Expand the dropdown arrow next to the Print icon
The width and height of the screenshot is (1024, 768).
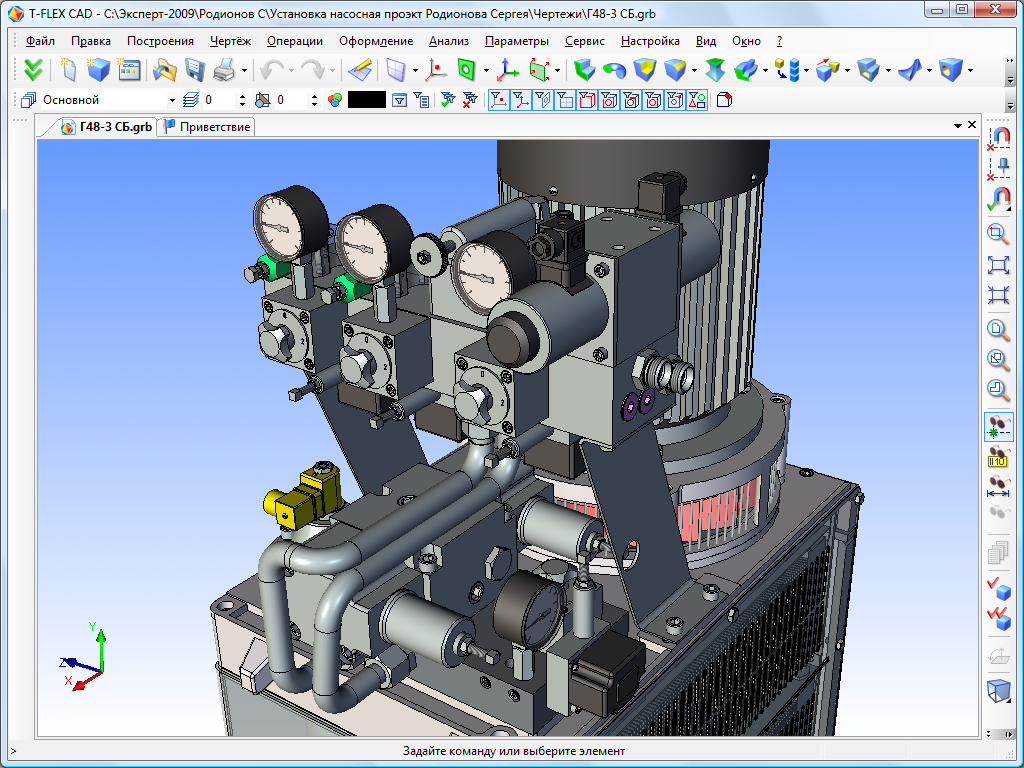(242, 70)
